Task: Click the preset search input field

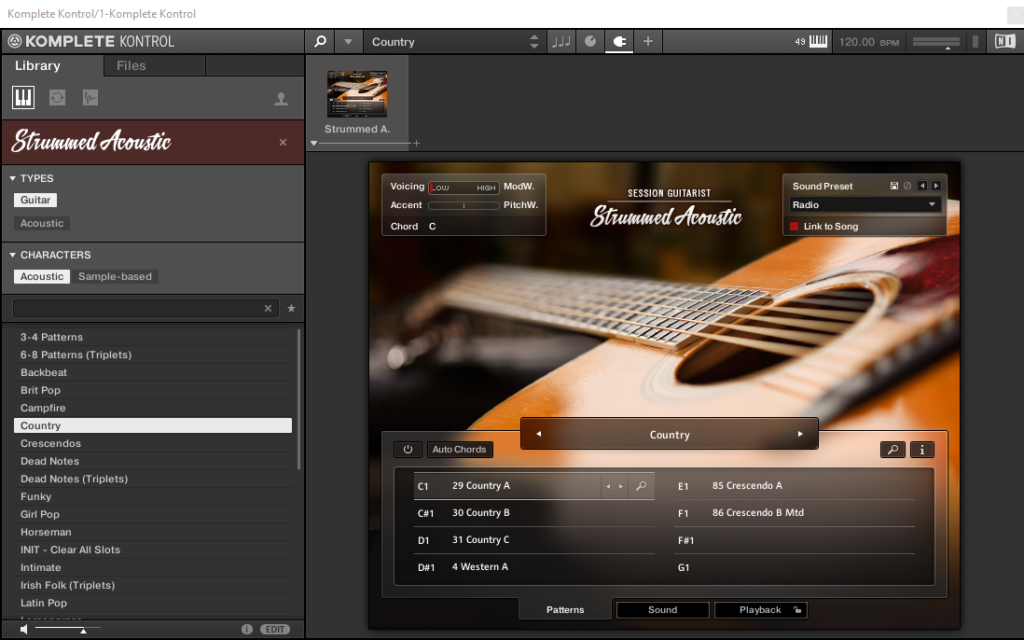Action: (137, 308)
